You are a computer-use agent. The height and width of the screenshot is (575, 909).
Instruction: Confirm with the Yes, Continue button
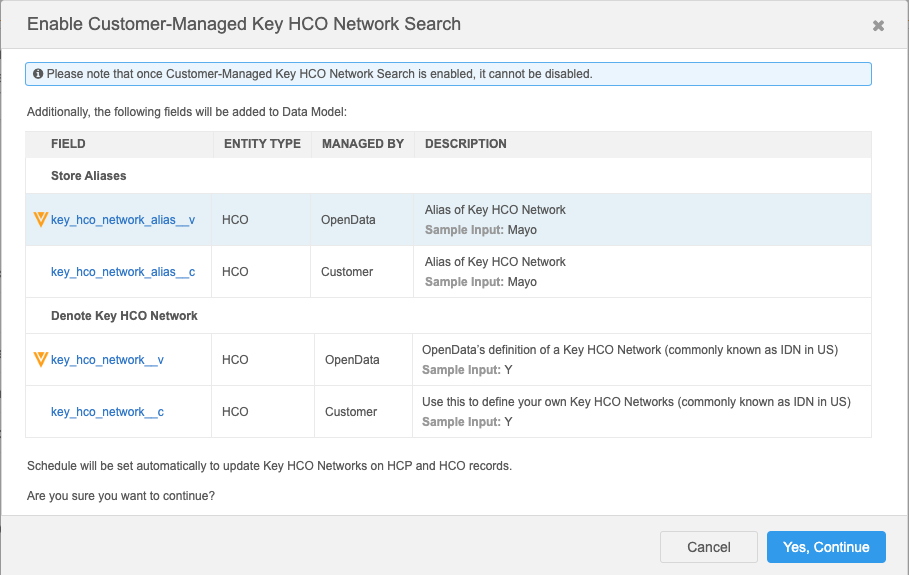click(826, 547)
